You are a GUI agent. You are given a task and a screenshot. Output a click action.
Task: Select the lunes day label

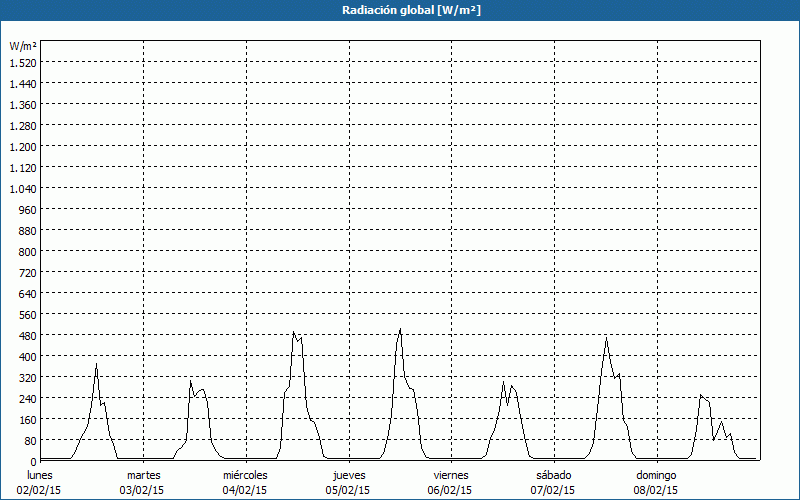pos(40,475)
